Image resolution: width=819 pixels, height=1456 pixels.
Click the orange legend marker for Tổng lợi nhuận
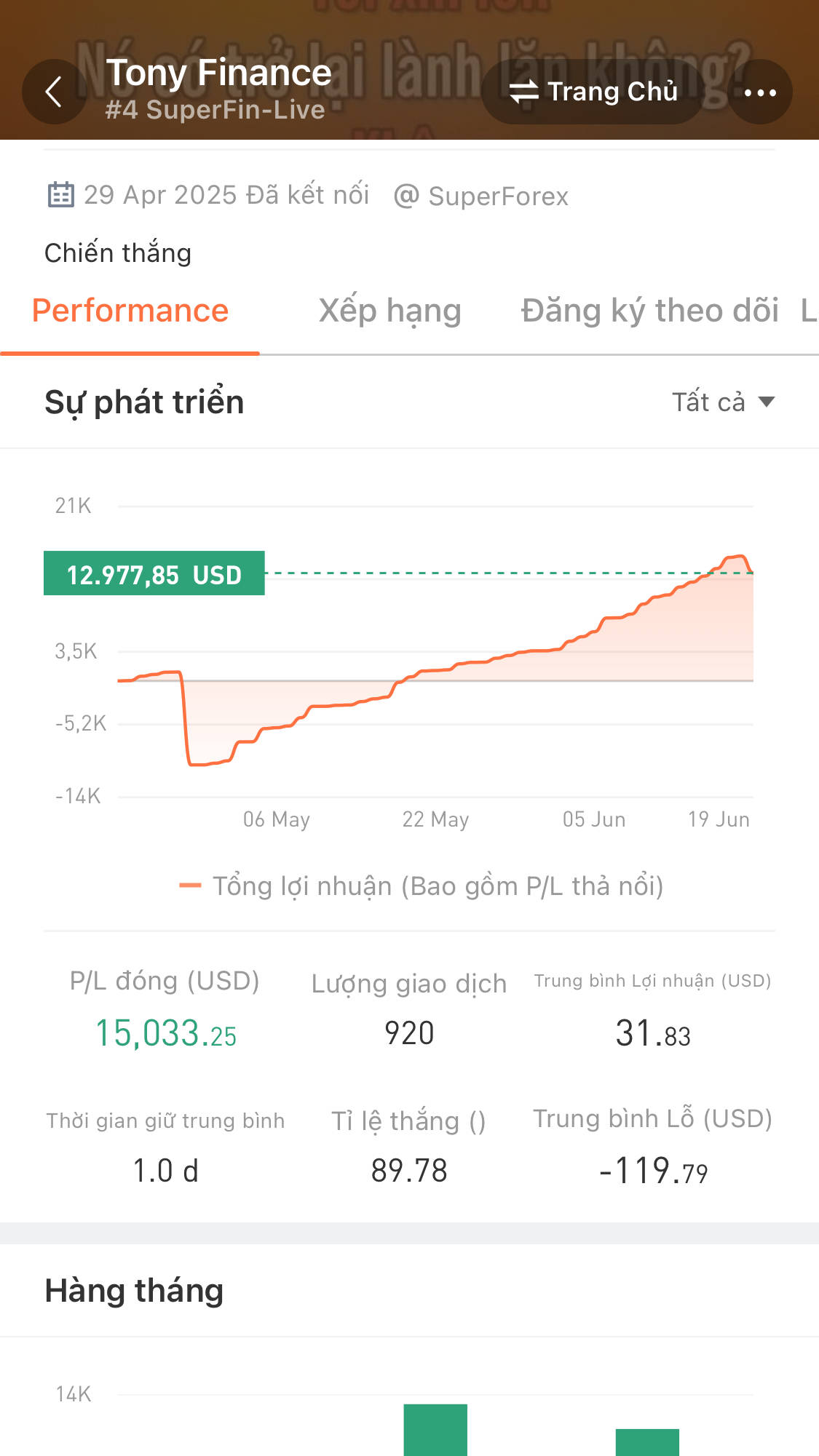point(190,886)
